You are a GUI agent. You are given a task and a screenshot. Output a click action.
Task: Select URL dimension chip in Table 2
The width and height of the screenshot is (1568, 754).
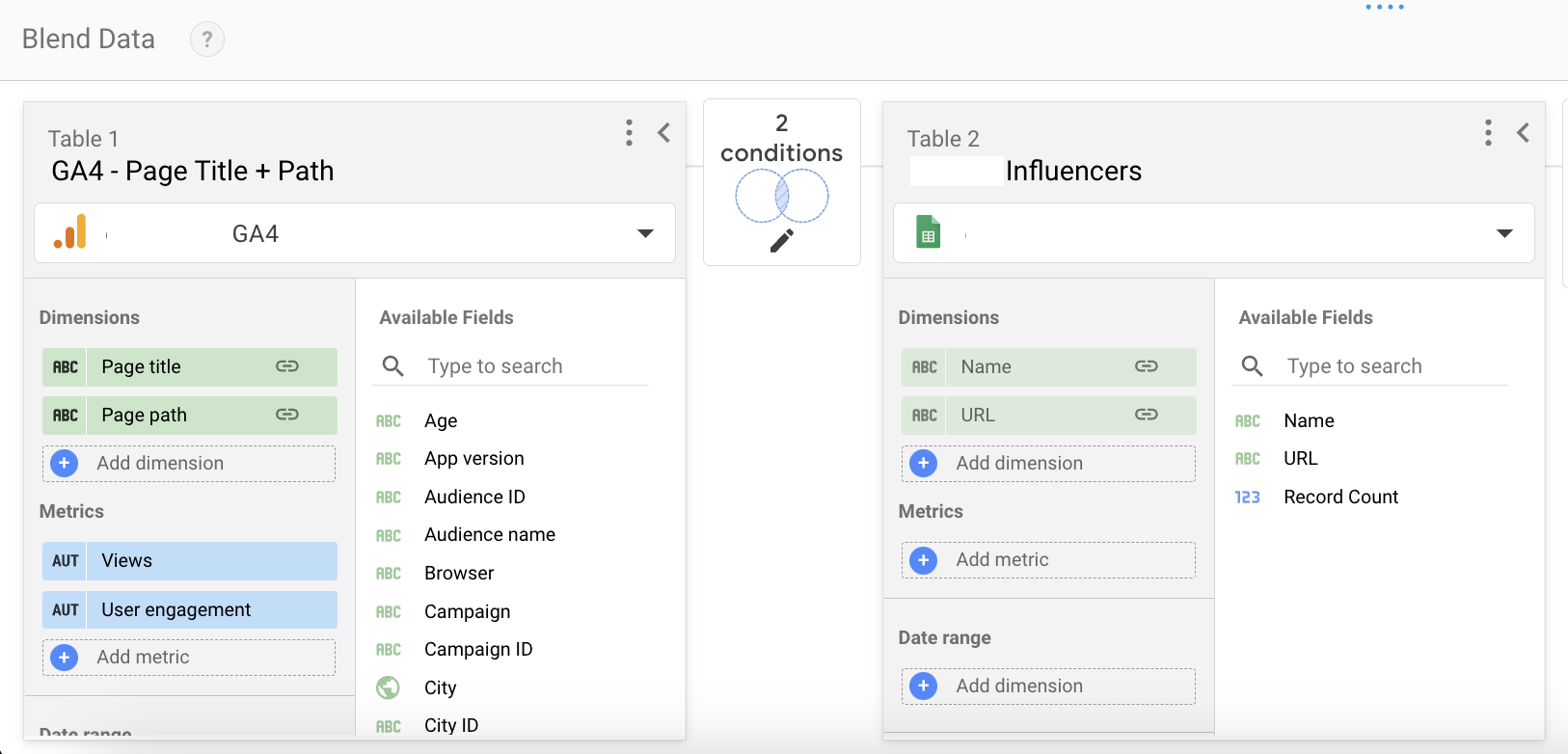click(x=1049, y=416)
